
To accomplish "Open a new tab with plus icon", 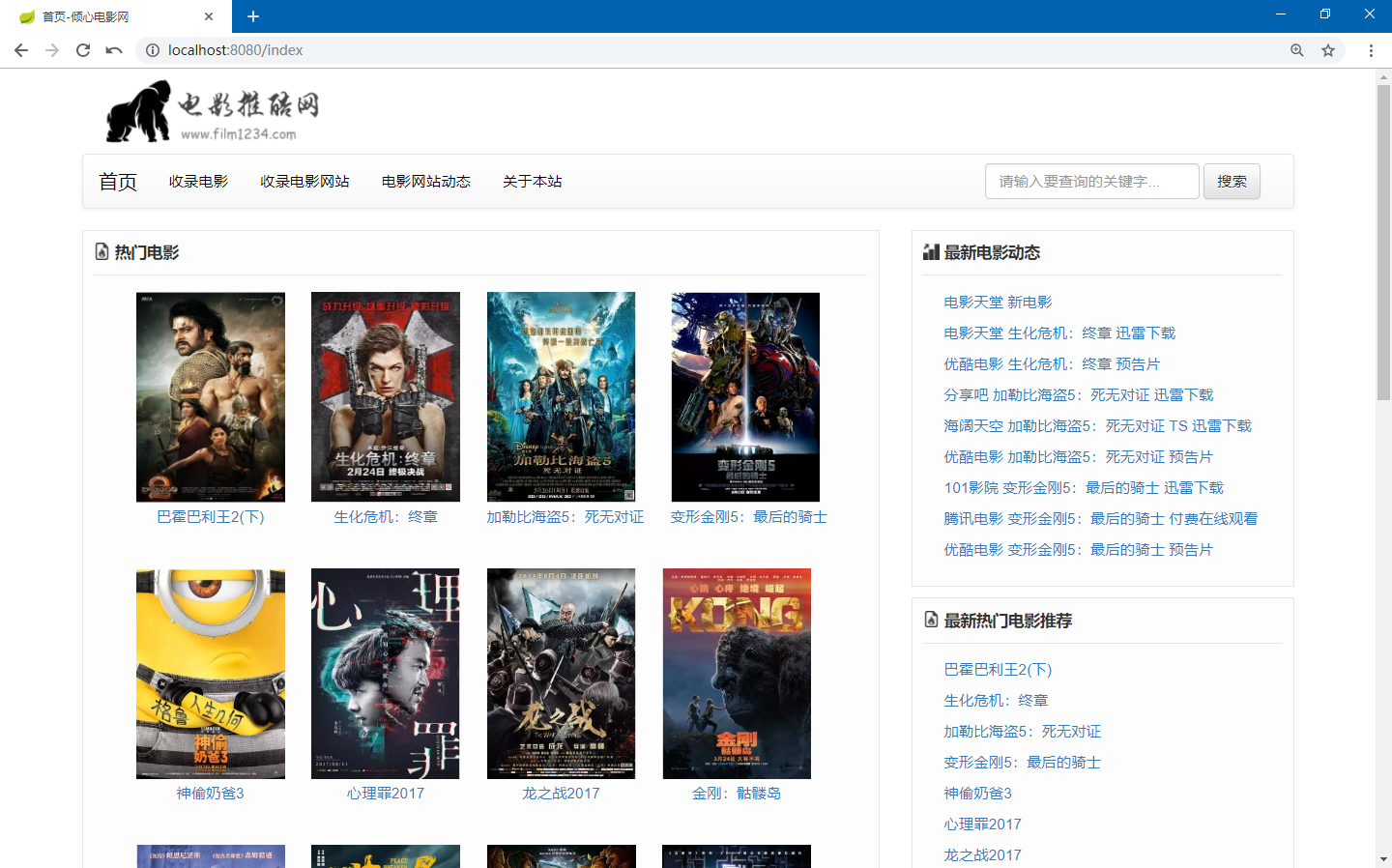I will [x=253, y=16].
